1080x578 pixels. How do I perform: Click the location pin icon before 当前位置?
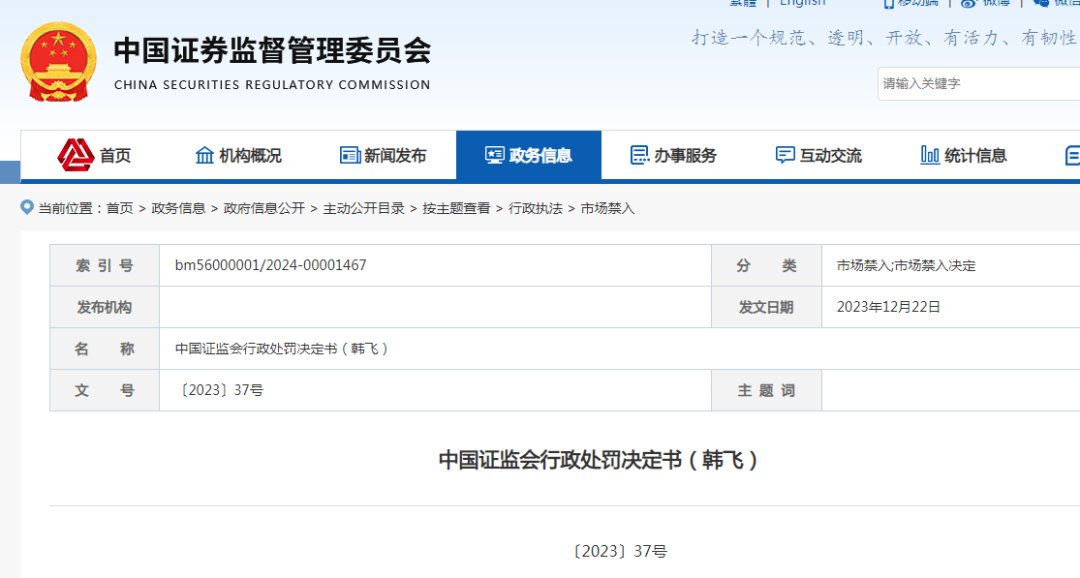(x=27, y=207)
